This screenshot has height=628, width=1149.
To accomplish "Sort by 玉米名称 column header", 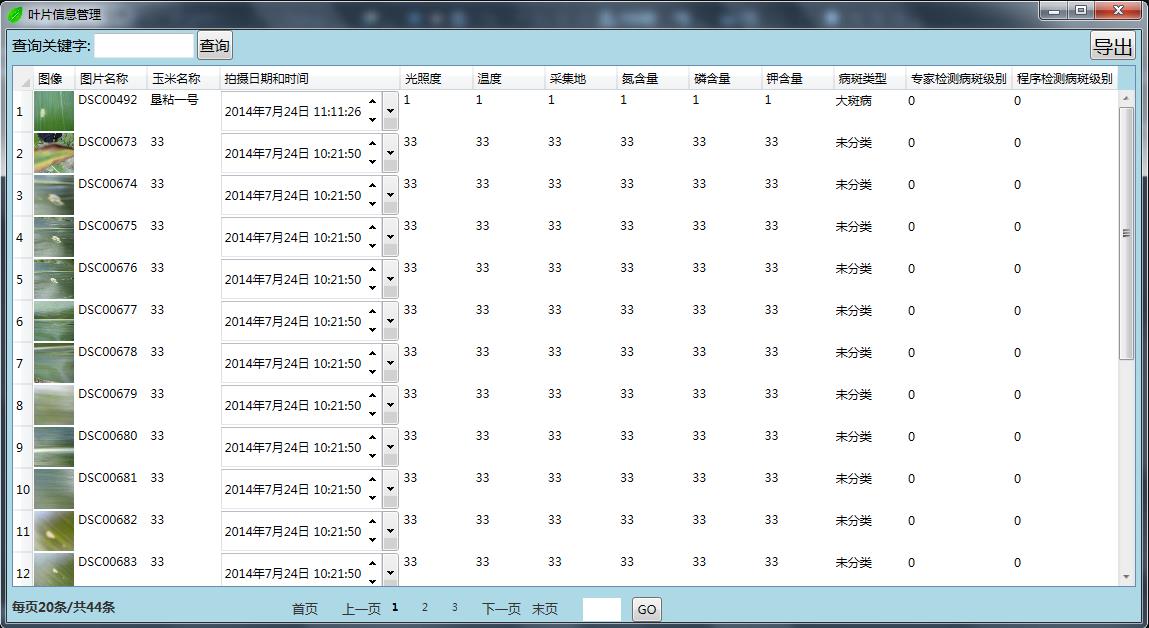I will (183, 78).
